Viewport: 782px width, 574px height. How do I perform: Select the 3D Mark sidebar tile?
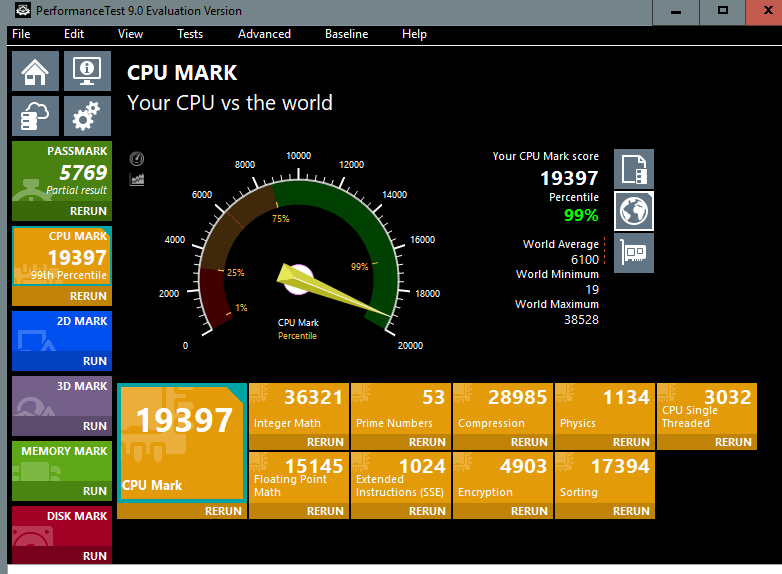coord(62,396)
